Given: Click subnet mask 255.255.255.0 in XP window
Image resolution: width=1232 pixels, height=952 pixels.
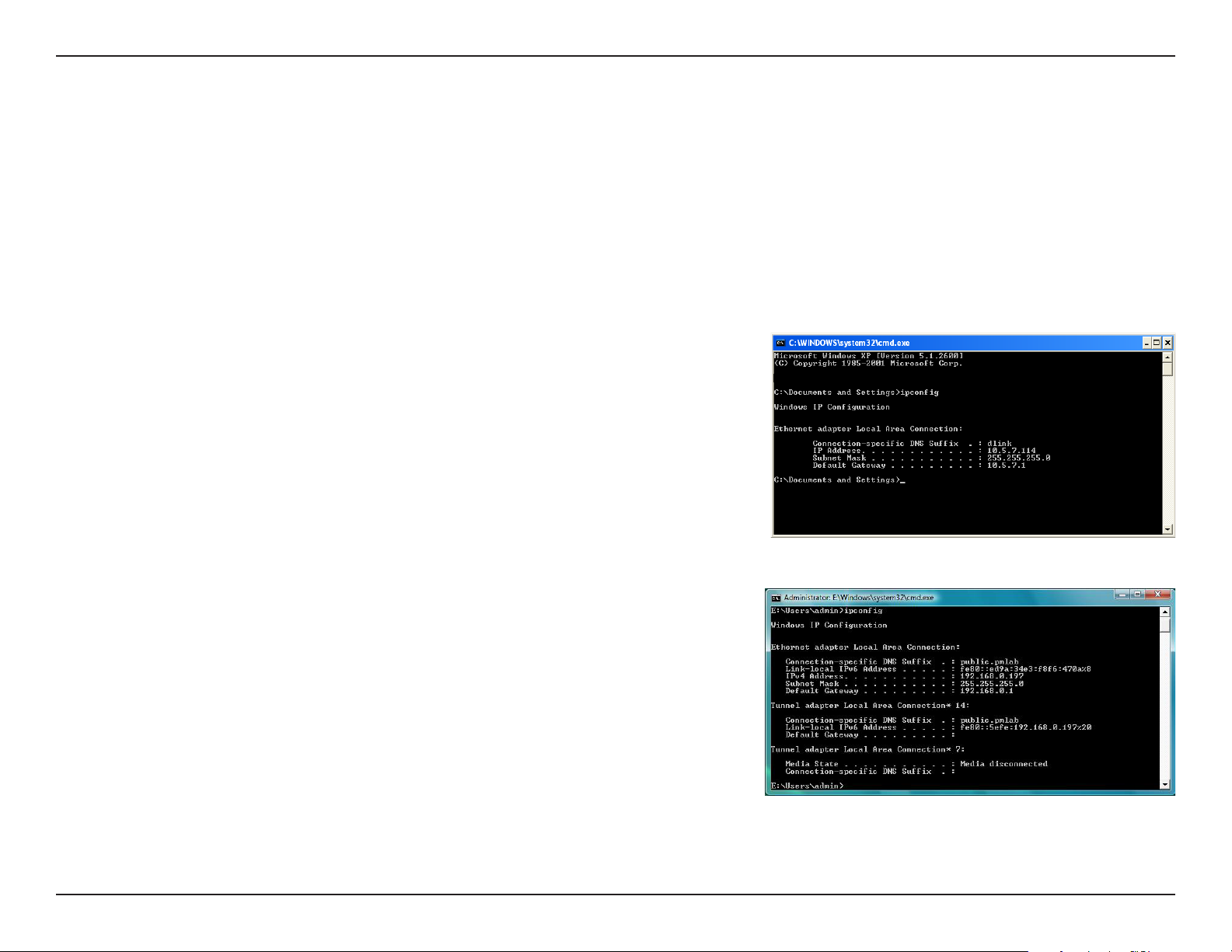Looking at the screenshot, I should pos(1018,458).
